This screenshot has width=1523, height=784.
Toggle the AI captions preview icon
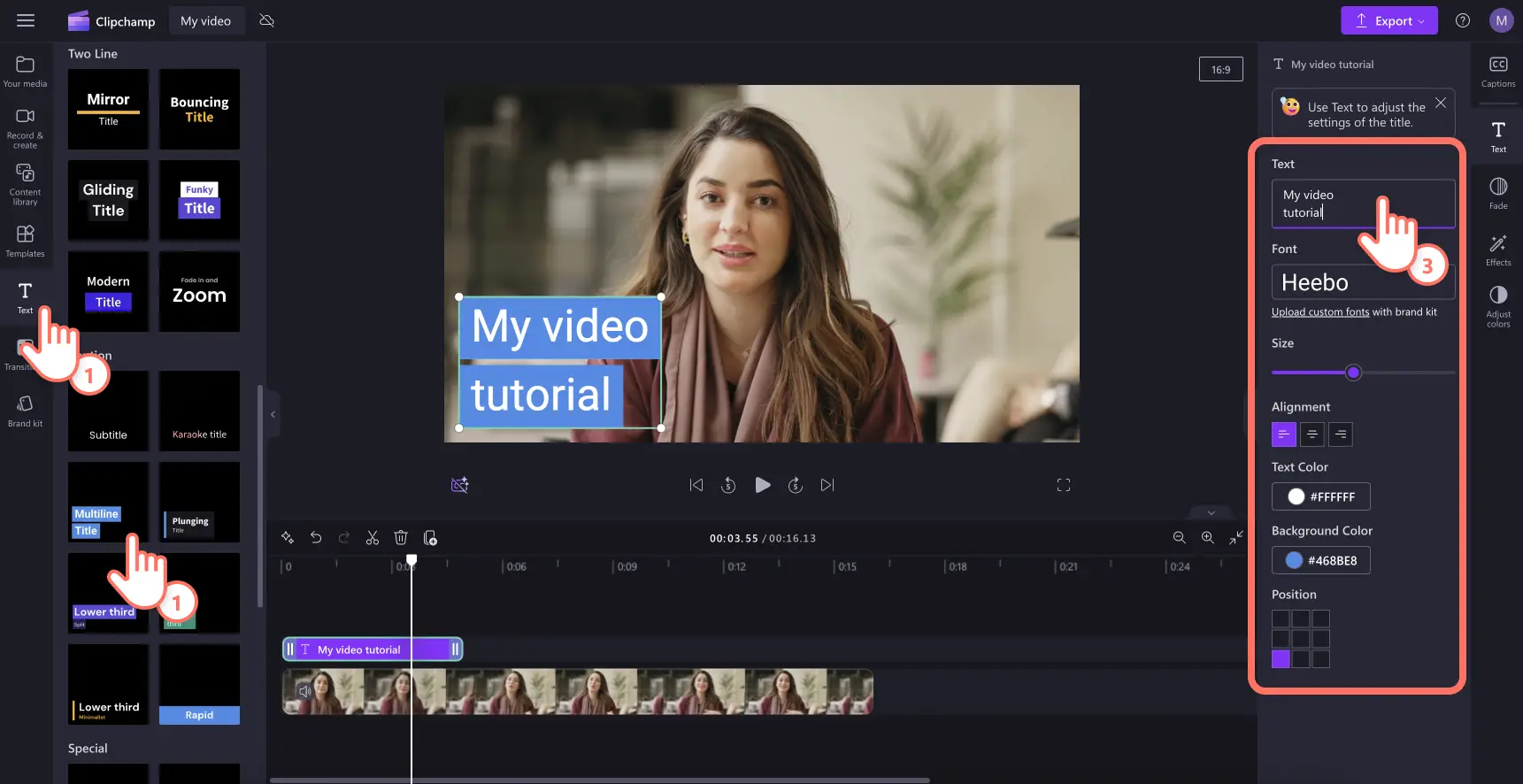[460, 485]
